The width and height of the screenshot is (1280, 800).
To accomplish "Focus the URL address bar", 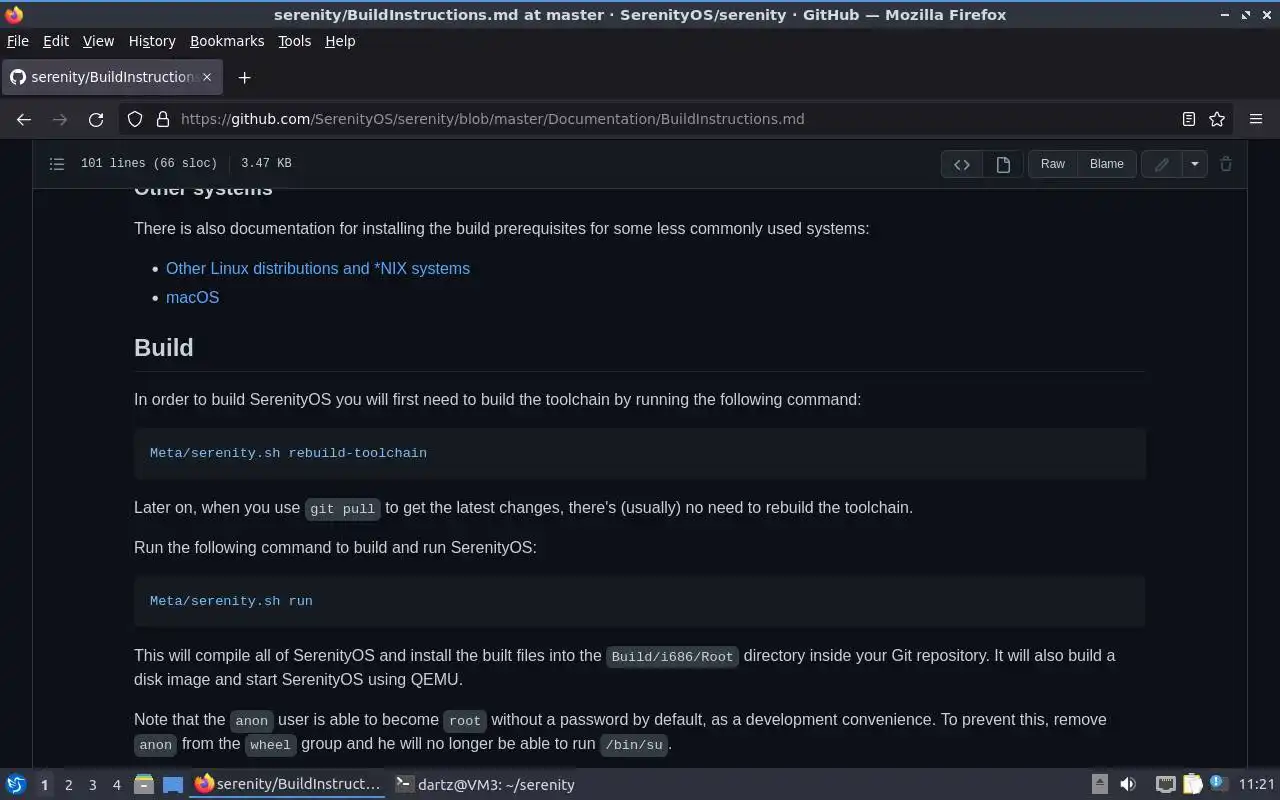I will coord(675,119).
